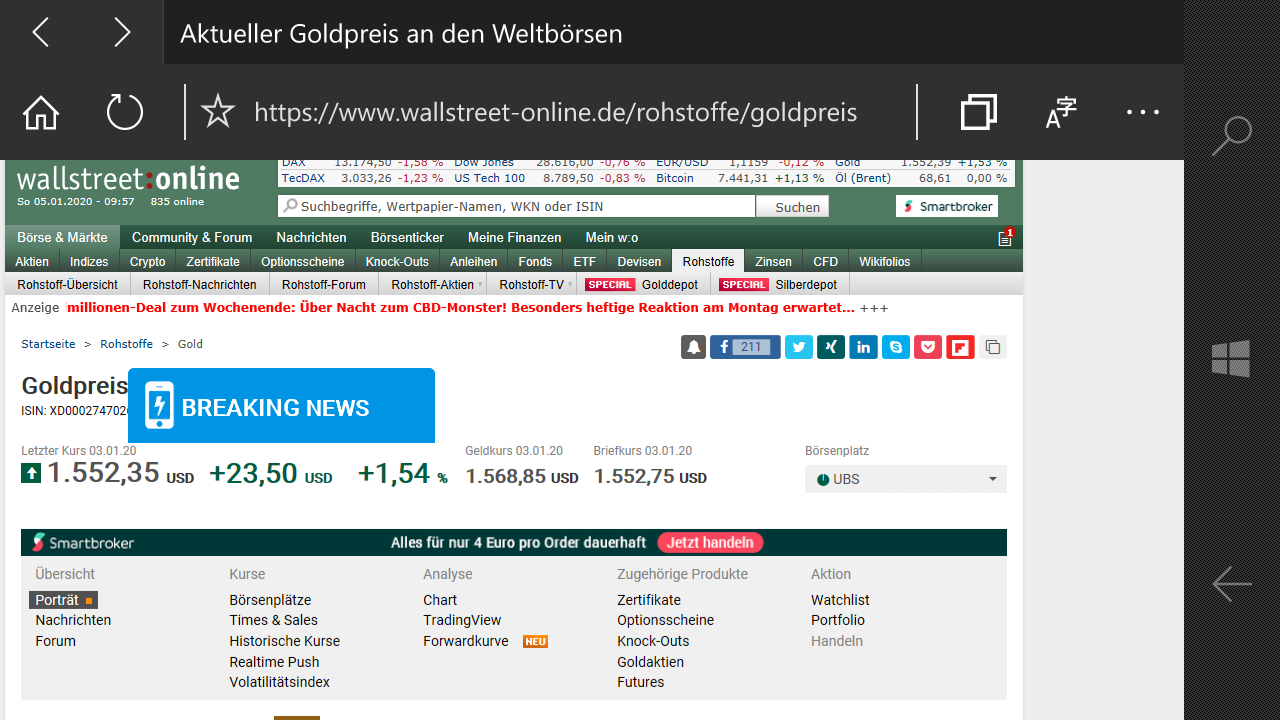The image size is (1280, 720).
Task: Copy the article link using copy icon
Action: click(991, 347)
